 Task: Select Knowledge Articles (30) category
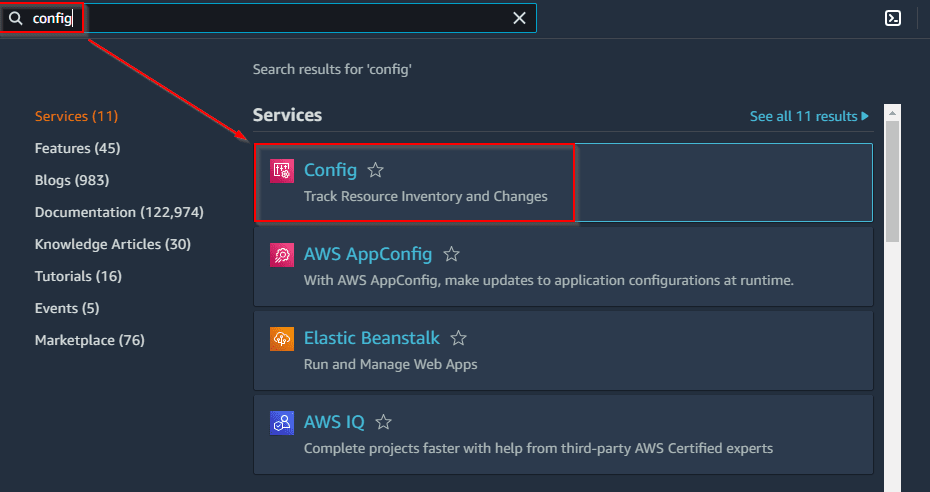[113, 244]
